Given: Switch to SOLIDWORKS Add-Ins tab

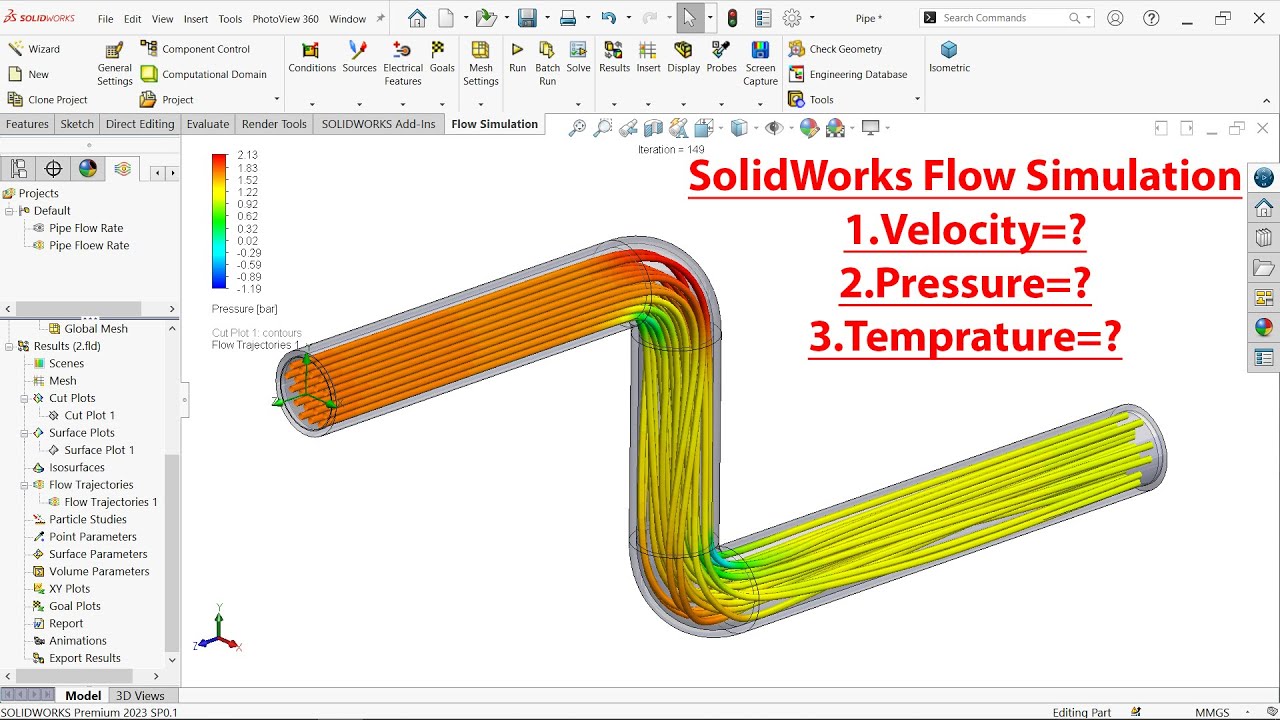Looking at the screenshot, I should click(378, 124).
